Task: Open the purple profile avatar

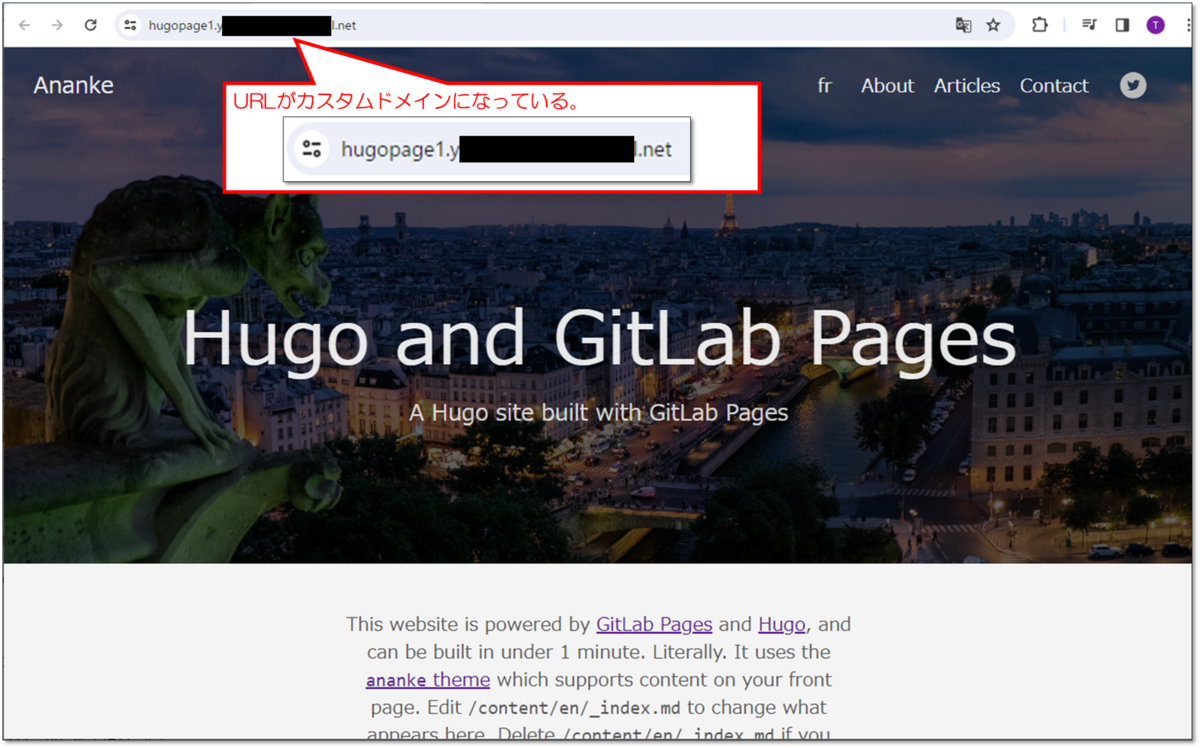Action: coord(1155,25)
